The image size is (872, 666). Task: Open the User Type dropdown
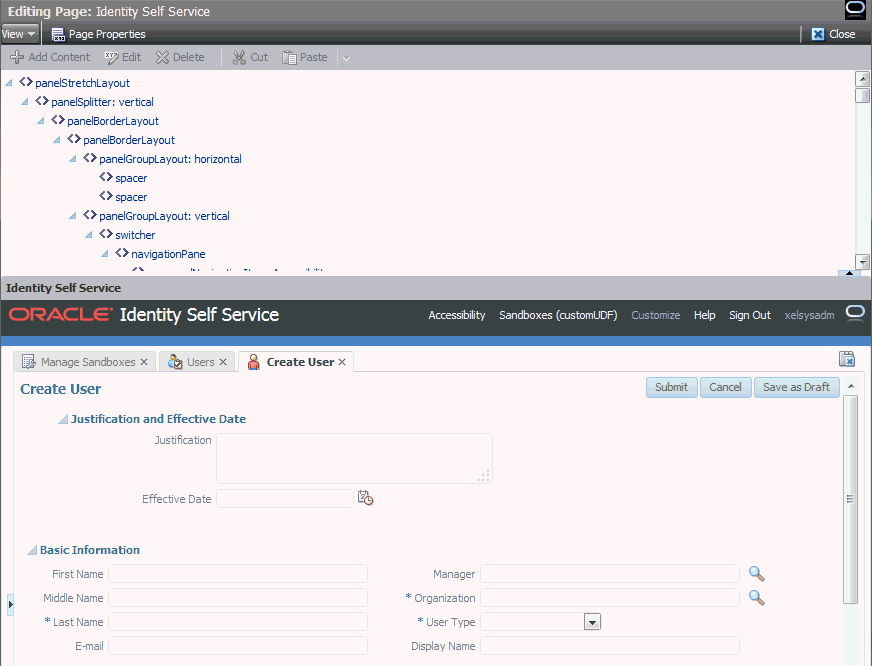point(592,622)
